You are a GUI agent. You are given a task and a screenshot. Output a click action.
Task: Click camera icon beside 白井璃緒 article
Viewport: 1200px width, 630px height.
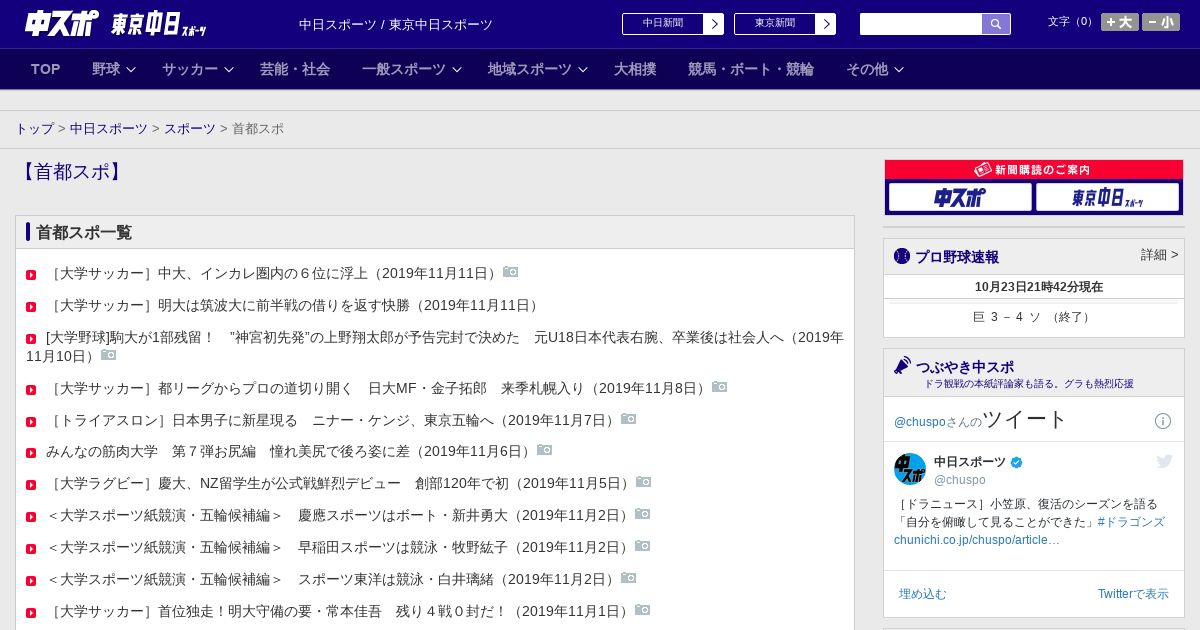tap(629, 578)
